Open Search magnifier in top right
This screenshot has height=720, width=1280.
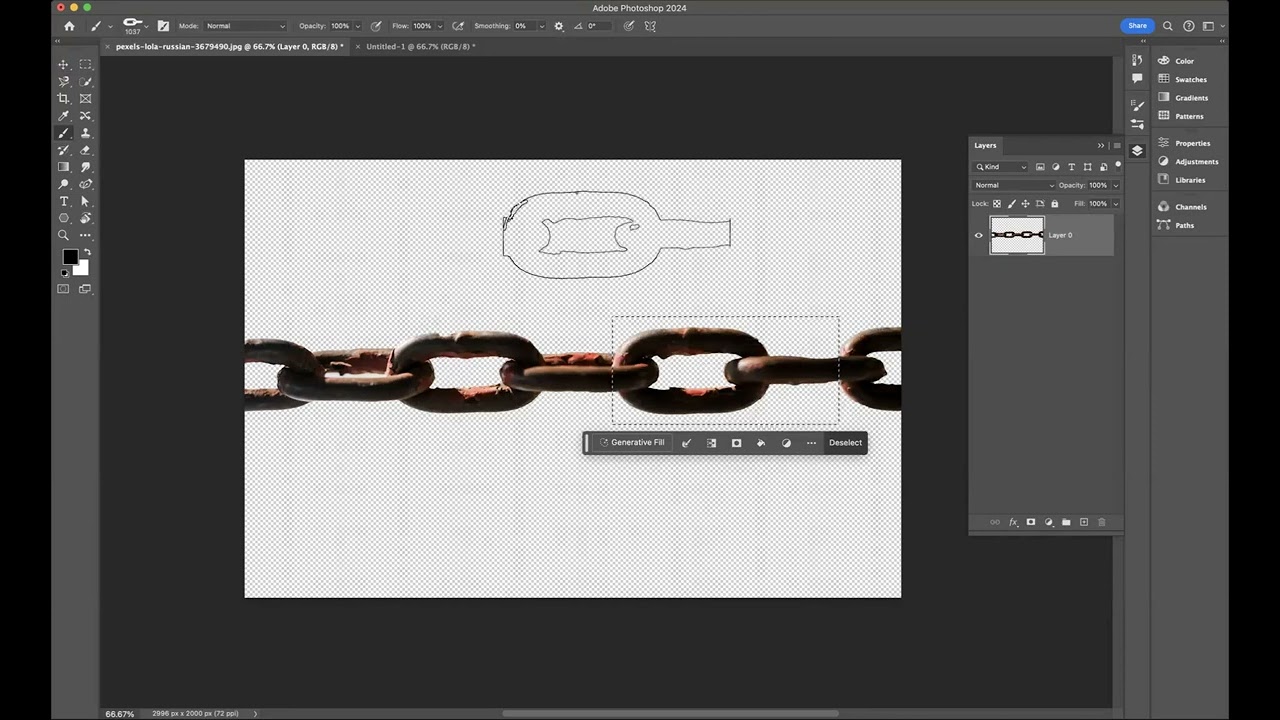[1167, 26]
